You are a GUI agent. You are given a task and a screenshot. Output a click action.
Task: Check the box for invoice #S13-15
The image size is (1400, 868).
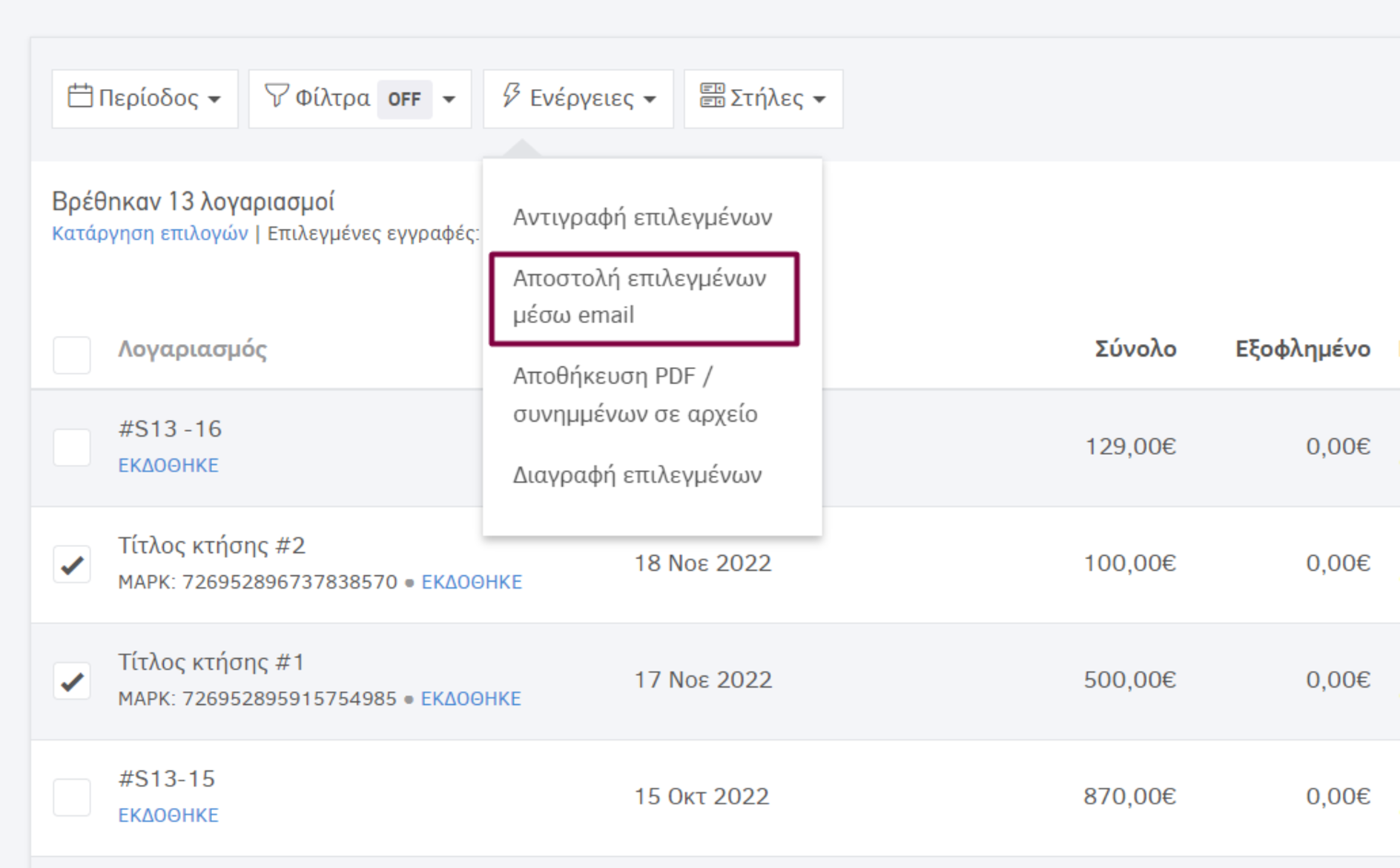[x=72, y=798]
